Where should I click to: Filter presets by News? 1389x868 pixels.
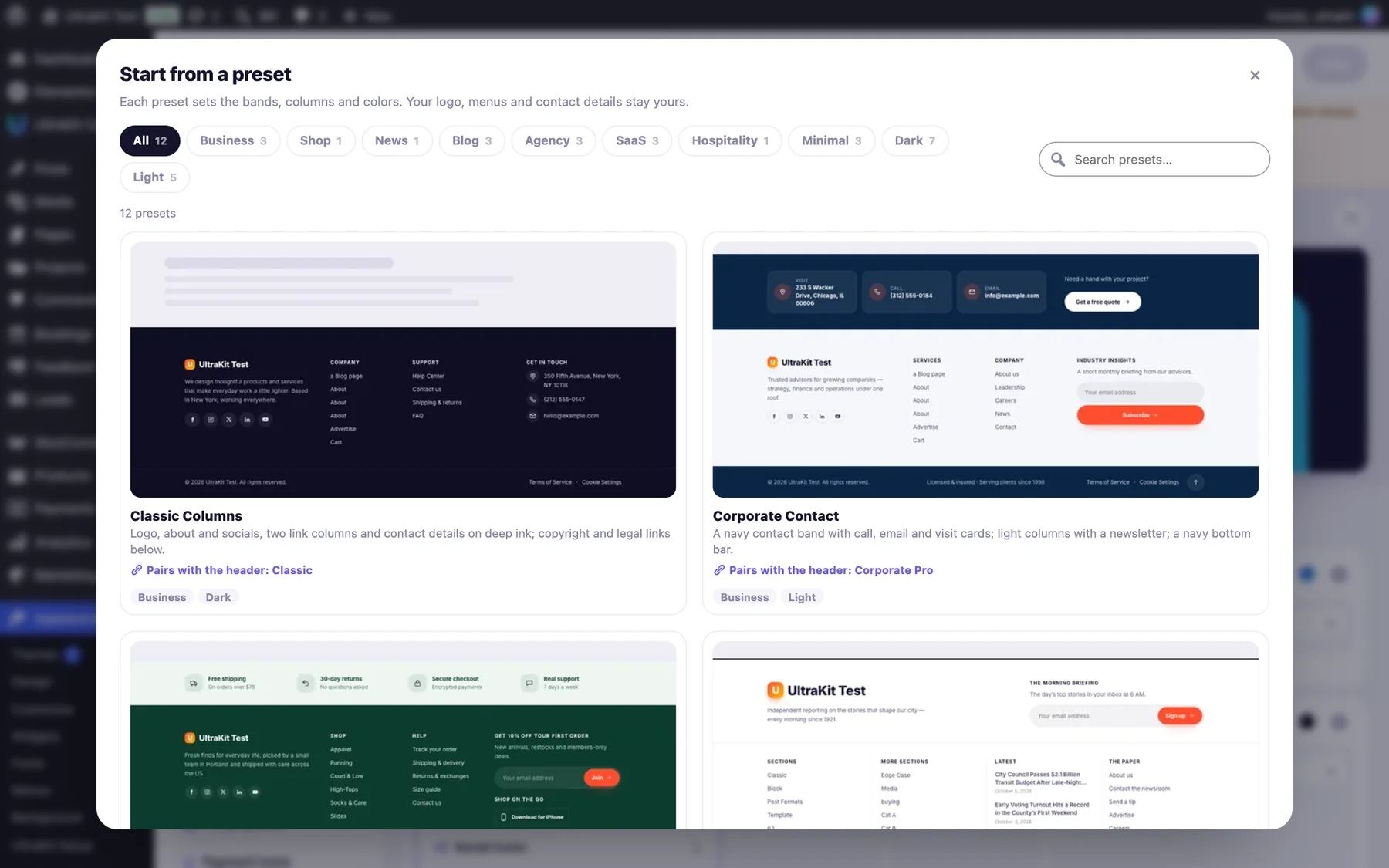(397, 140)
